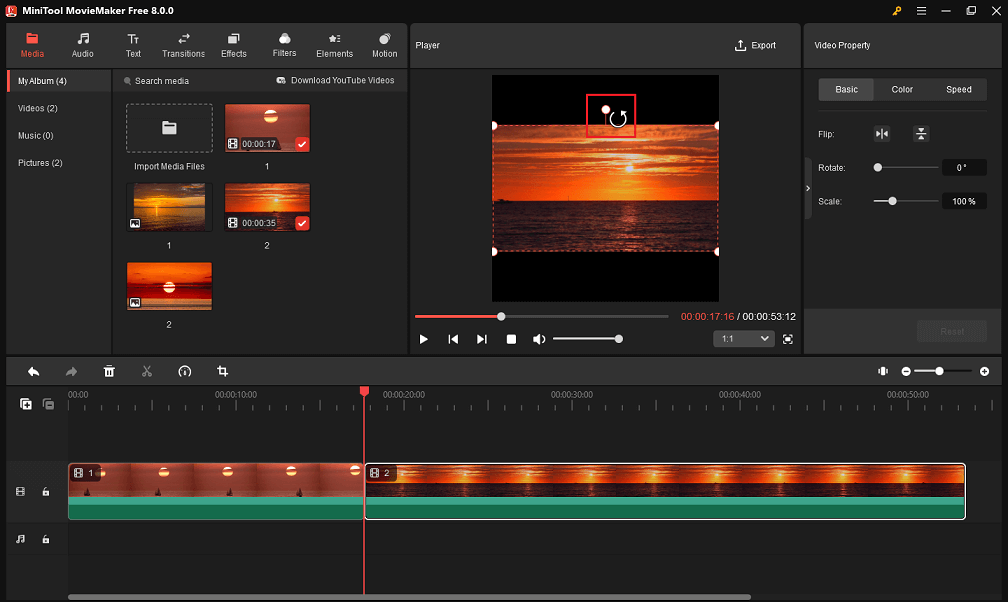Image resolution: width=1008 pixels, height=602 pixels.
Task: Enter full screen preview mode
Action: click(788, 339)
